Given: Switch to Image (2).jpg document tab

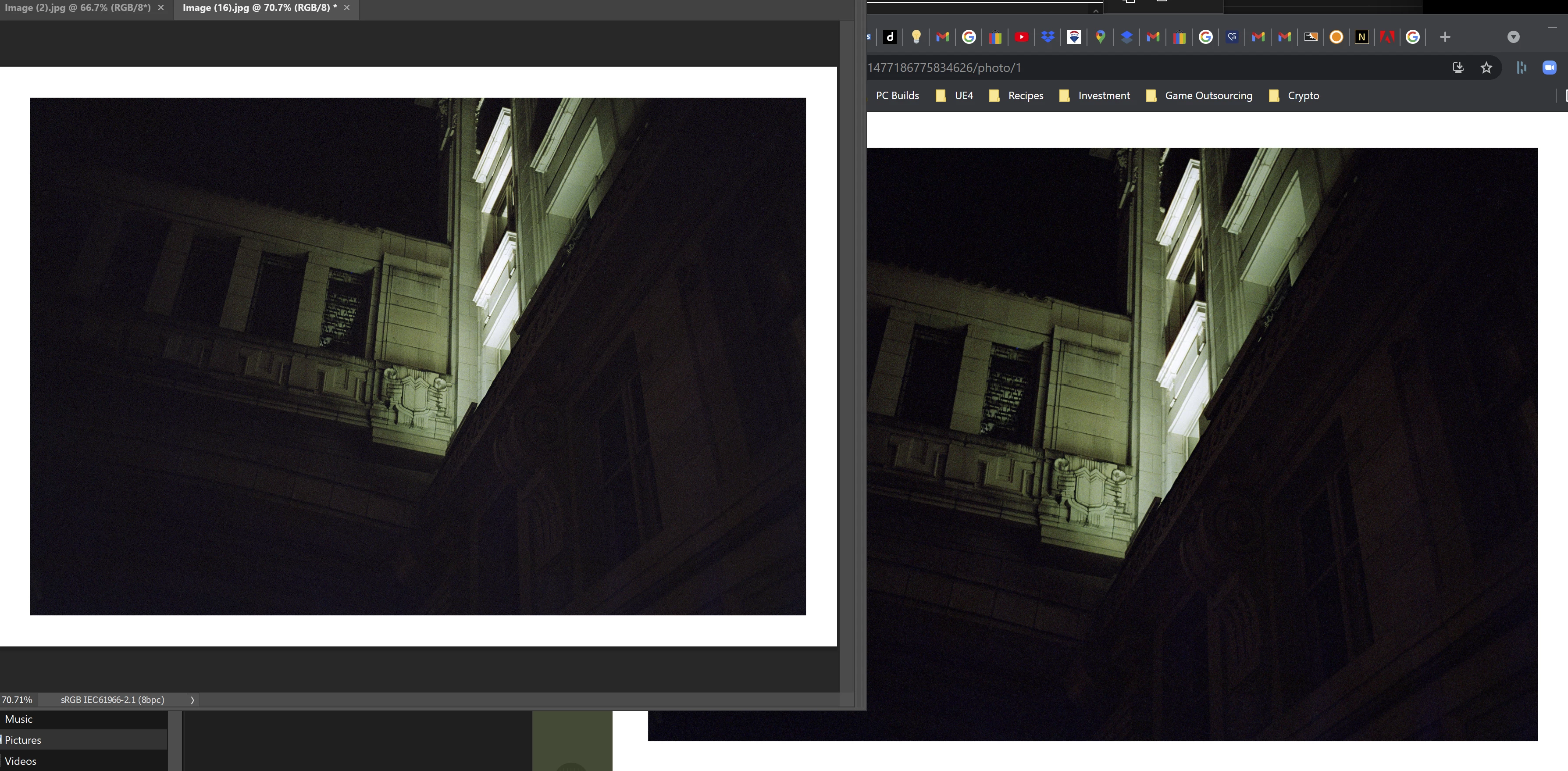Looking at the screenshot, I should coord(77,8).
